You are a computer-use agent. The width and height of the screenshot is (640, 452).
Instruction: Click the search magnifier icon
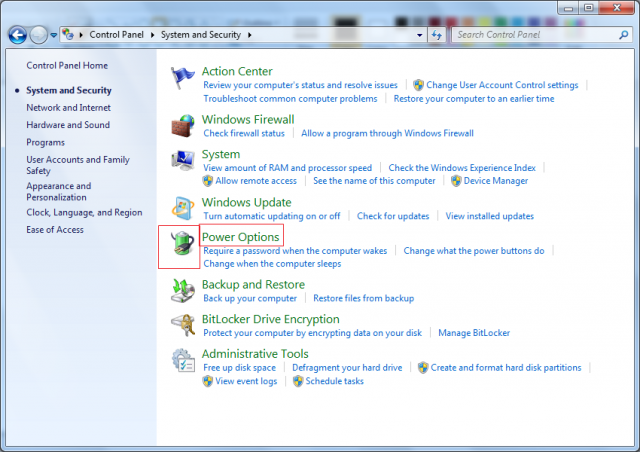(x=623, y=35)
